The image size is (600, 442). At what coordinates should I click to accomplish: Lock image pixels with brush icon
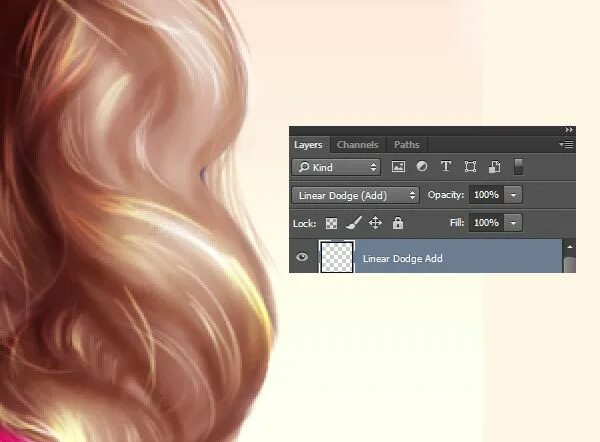(354, 223)
